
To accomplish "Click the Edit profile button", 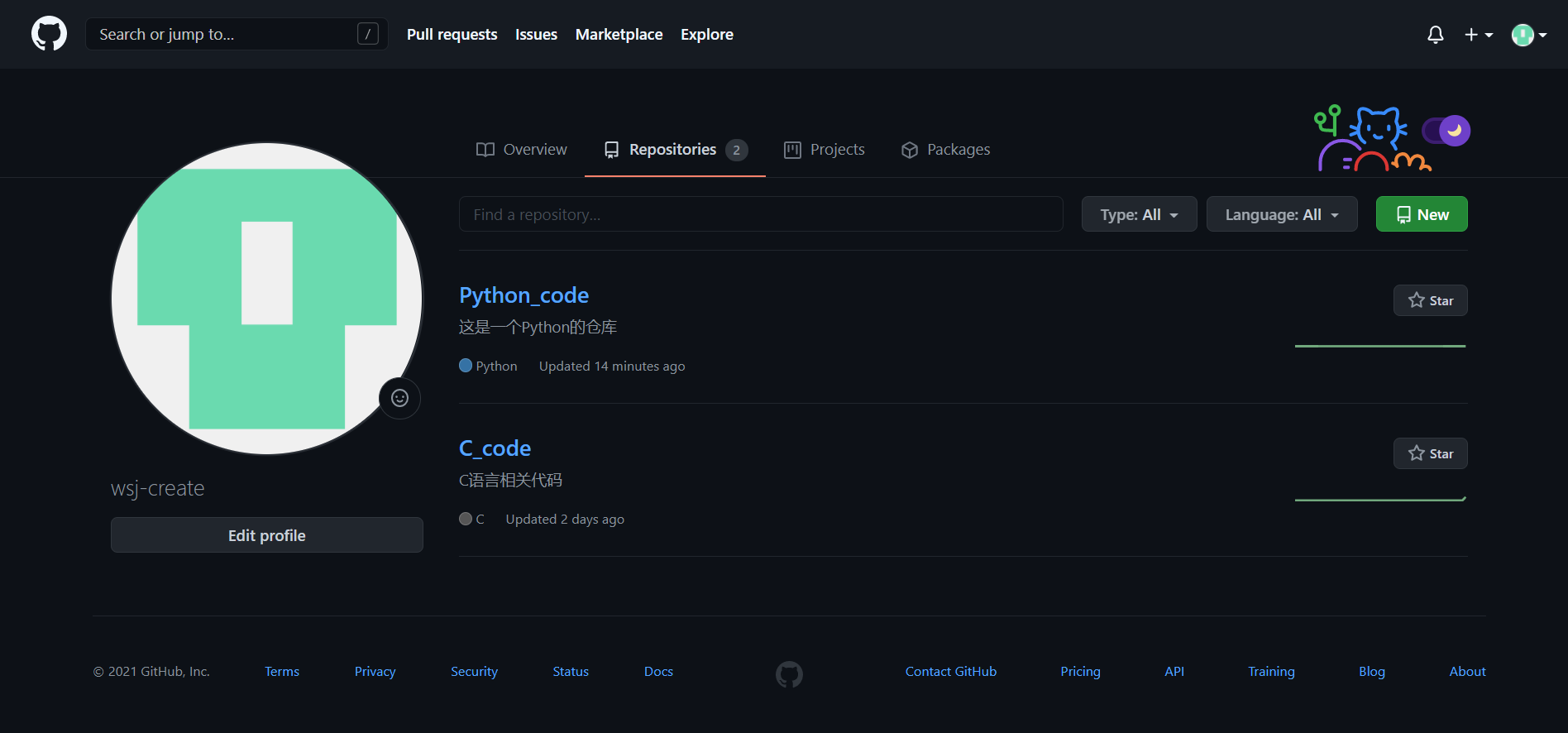I will click(267, 535).
